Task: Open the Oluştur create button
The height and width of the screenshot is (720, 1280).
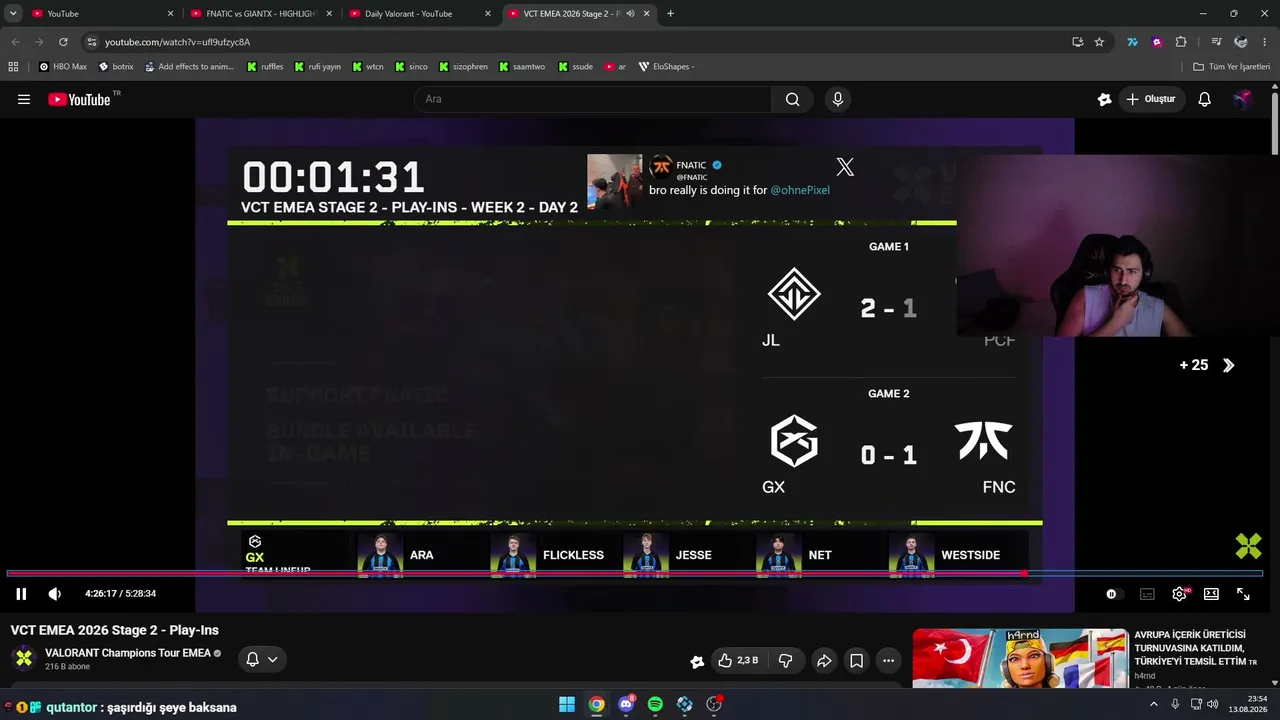Action: [x=1151, y=99]
